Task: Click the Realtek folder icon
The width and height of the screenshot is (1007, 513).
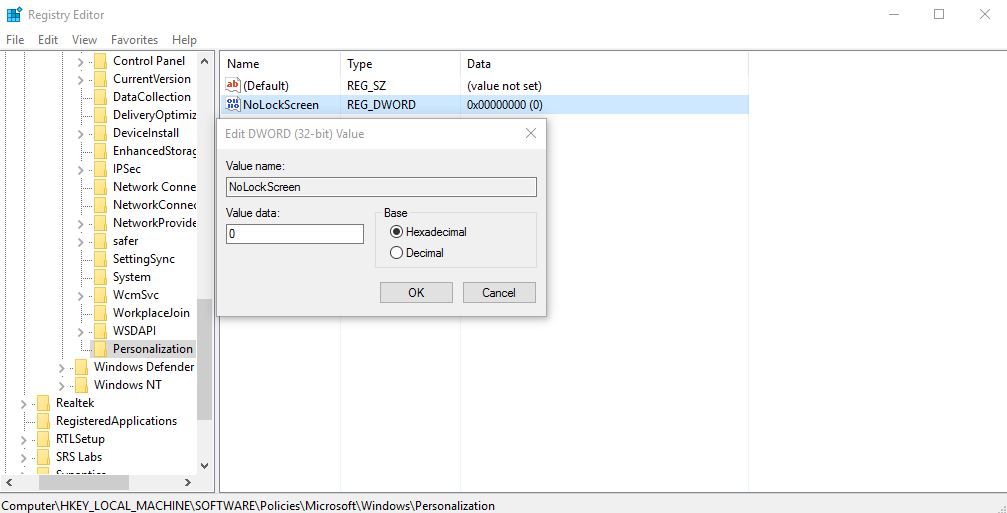Action: click(x=43, y=403)
